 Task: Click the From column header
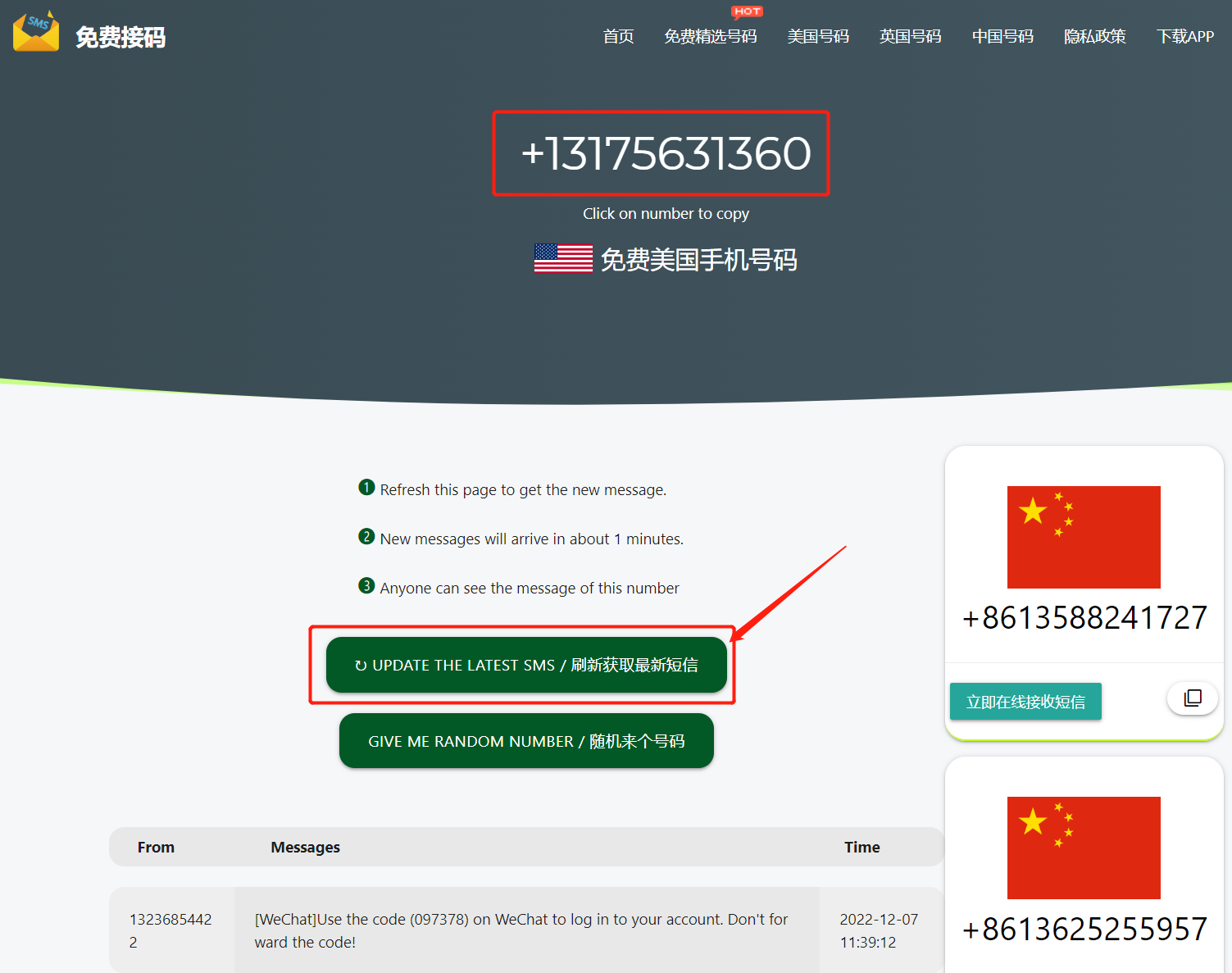pyautogui.click(x=156, y=848)
